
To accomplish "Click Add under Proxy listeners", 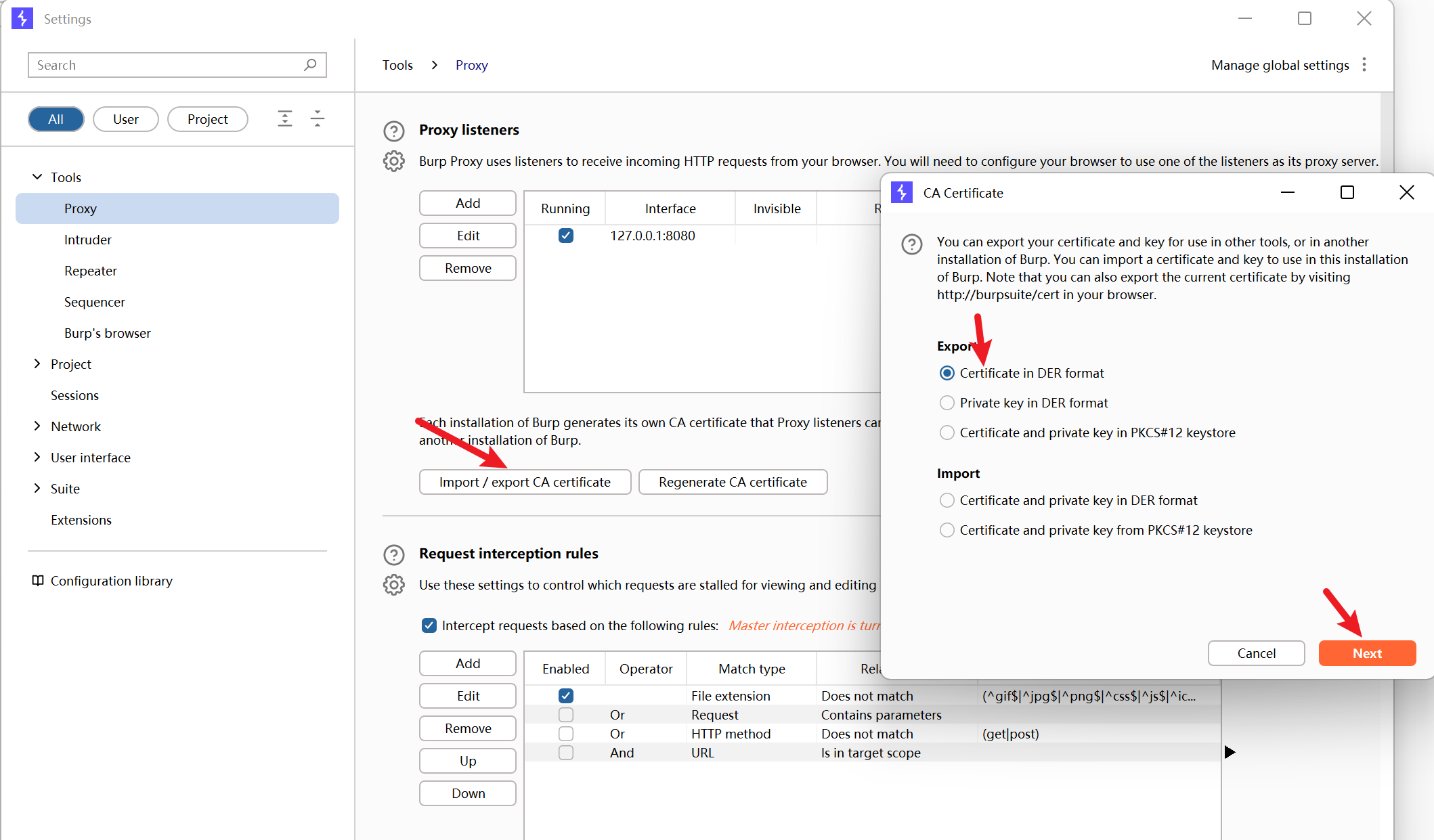I will pos(468,203).
